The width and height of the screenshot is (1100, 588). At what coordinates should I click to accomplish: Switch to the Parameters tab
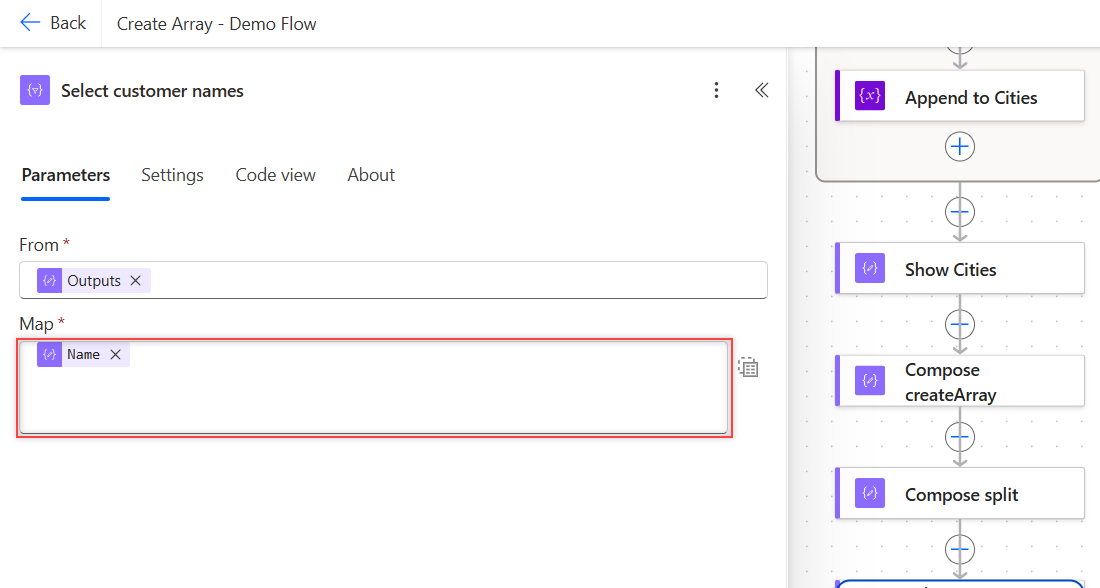coord(66,175)
